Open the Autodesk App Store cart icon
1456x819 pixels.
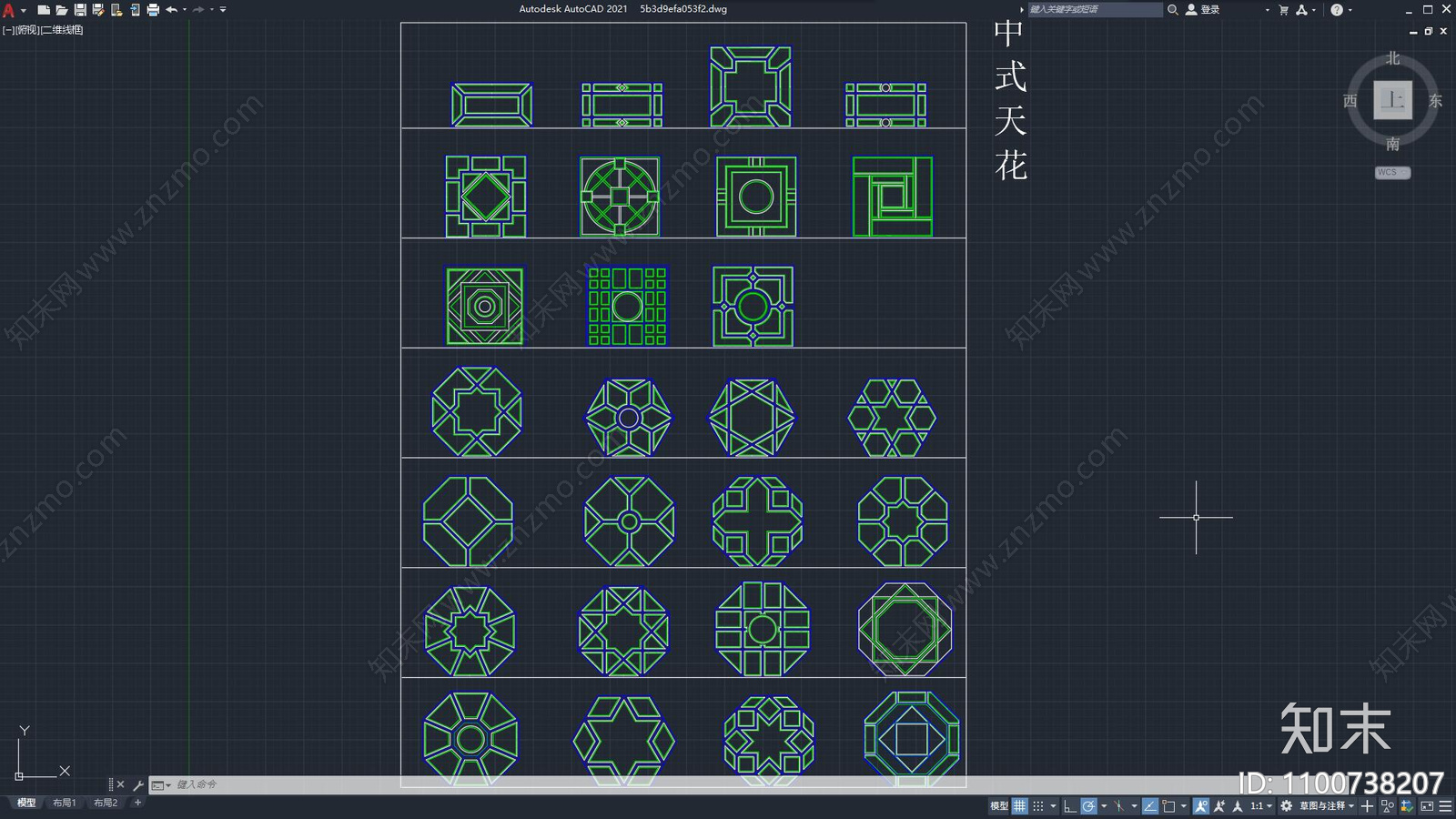[x=1284, y=9]
